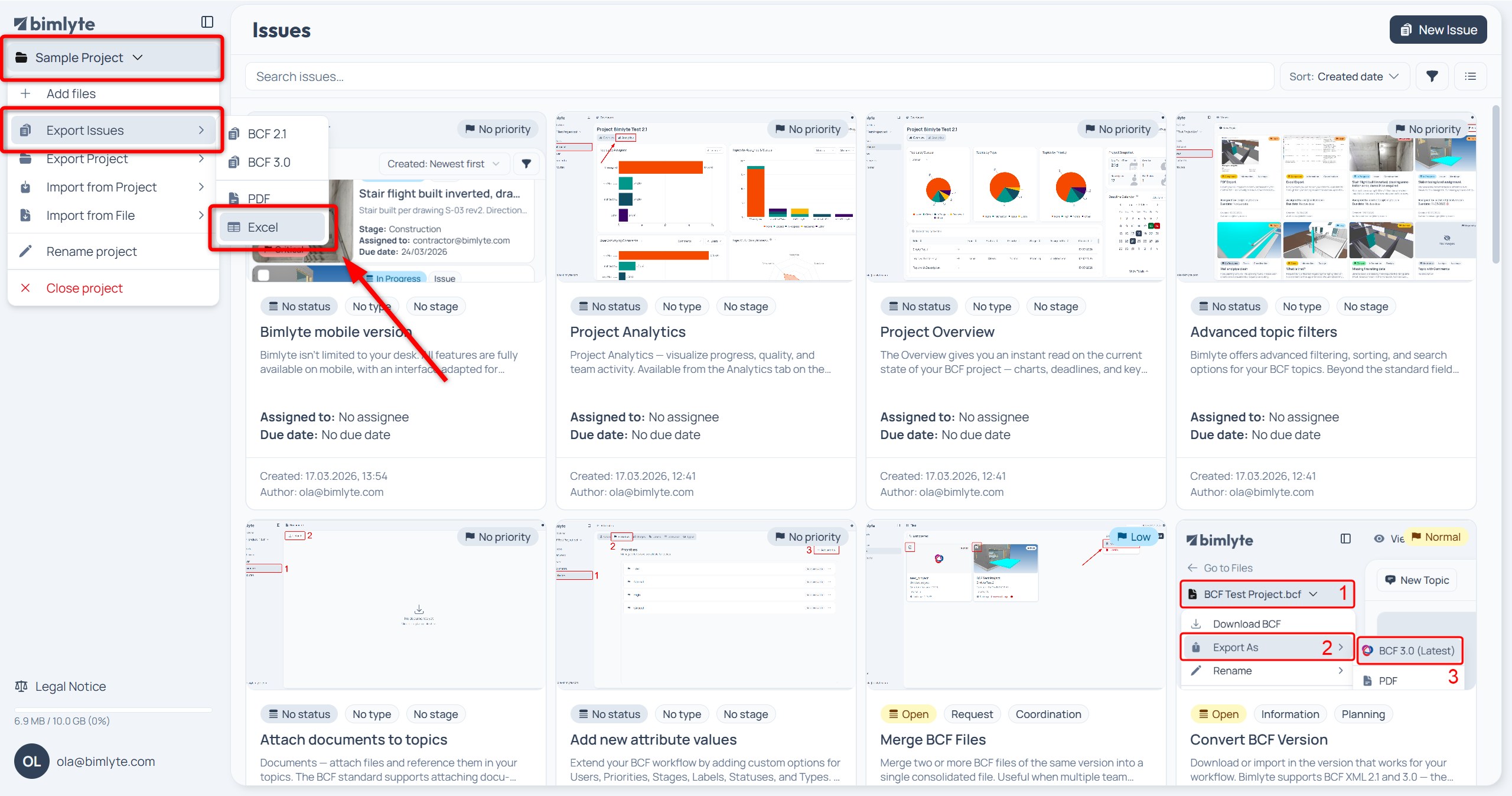Screen dimensions: 1512x796
Task: Click the BCF 3.0 clipboard icon
Action: point(234,162)
